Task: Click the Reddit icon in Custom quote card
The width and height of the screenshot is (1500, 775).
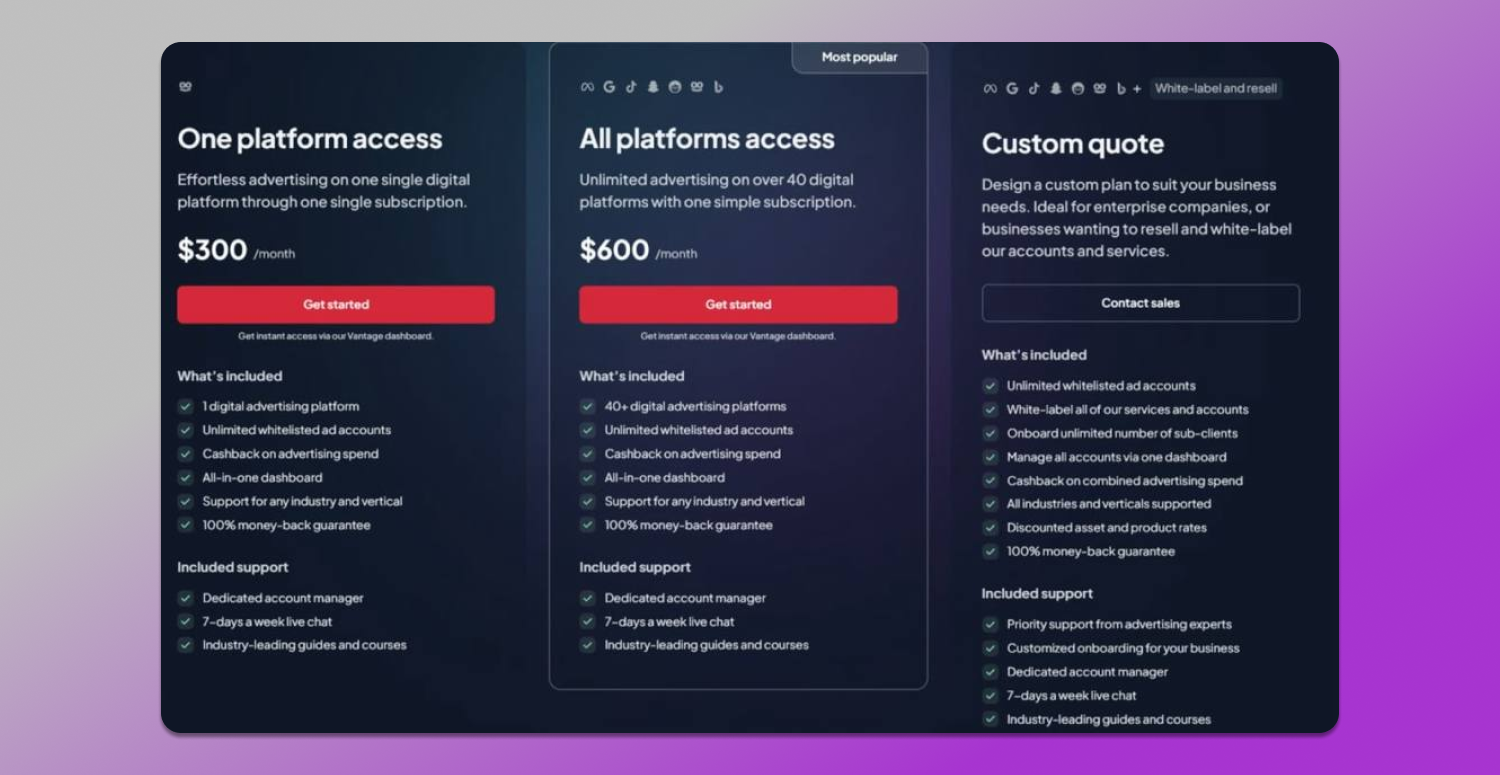Action: click(1078, 88)
